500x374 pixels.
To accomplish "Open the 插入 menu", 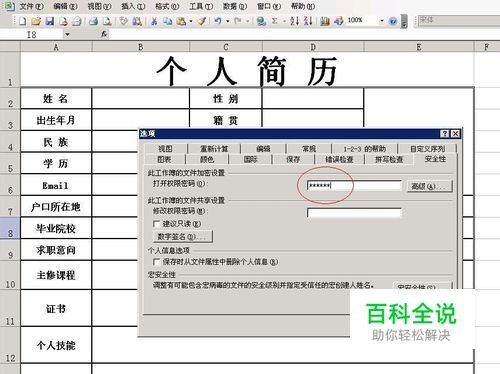I will tap(133, 6).
